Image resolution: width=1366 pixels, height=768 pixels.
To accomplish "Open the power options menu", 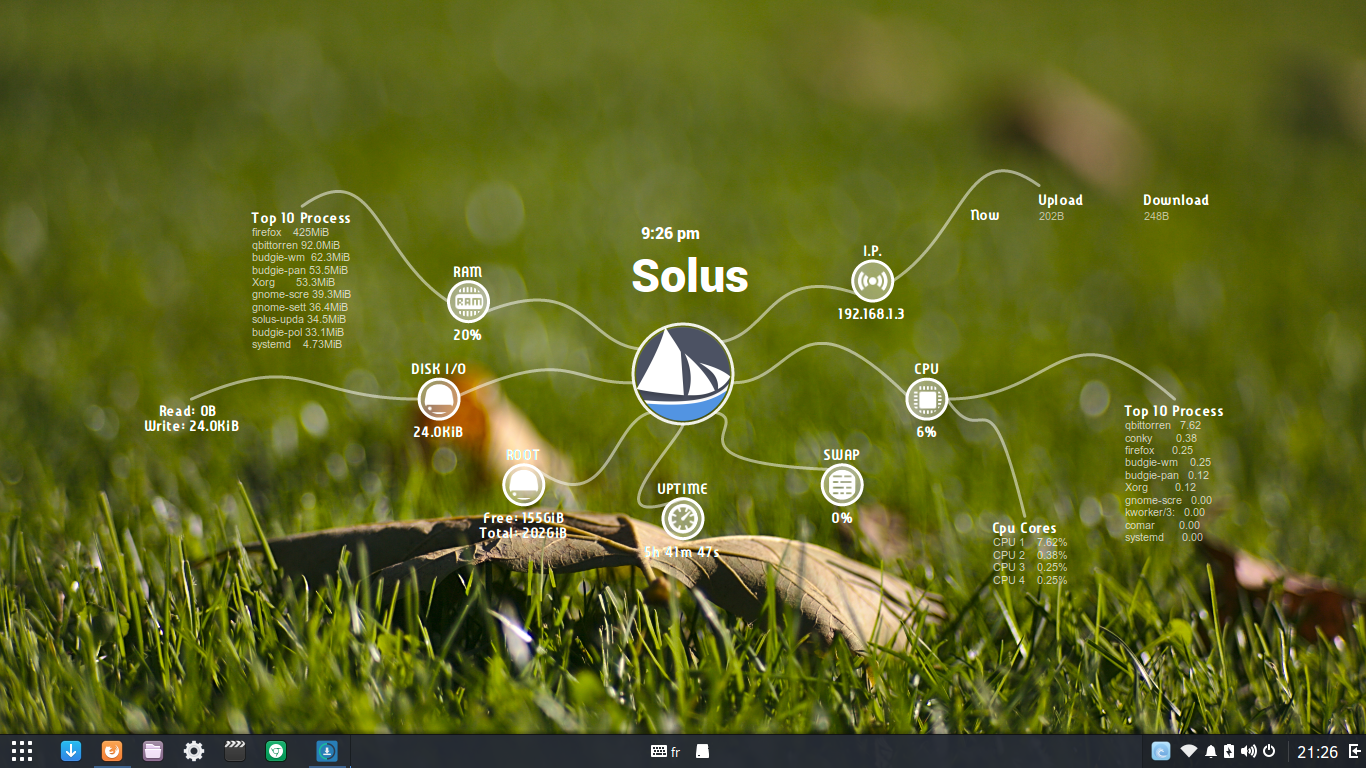I will [x=1269, y=750].
